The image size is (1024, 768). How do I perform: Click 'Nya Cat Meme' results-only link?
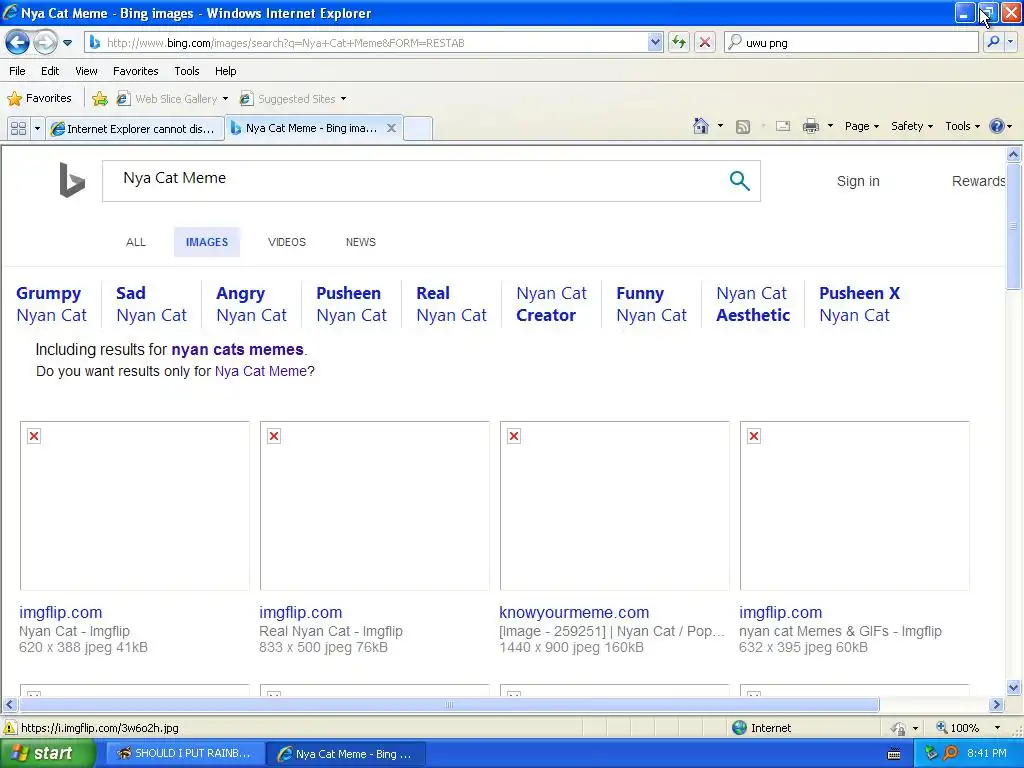(261, 372)
